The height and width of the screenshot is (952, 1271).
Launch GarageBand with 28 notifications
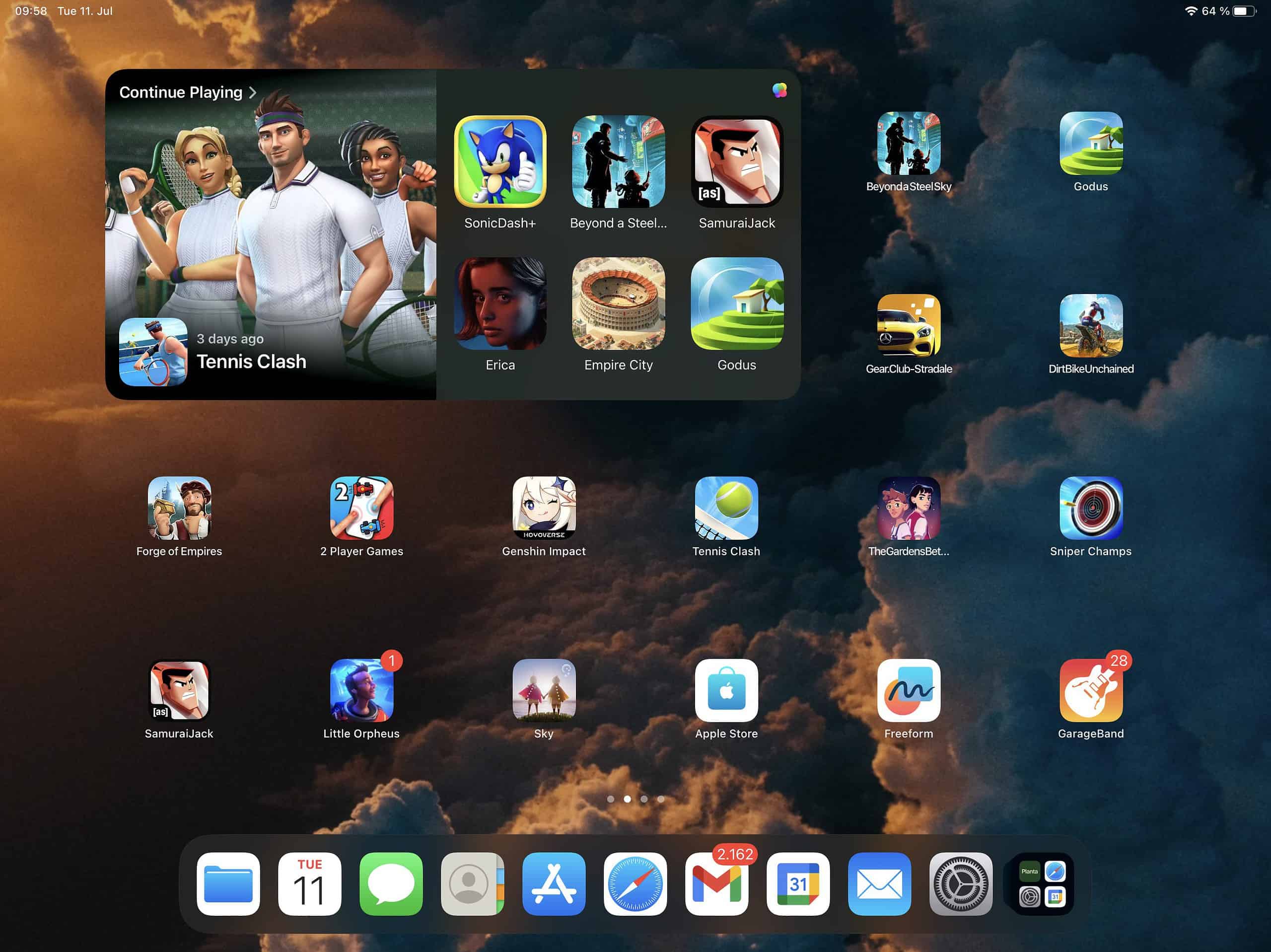pyautogui.click(x=1091, y=690)
